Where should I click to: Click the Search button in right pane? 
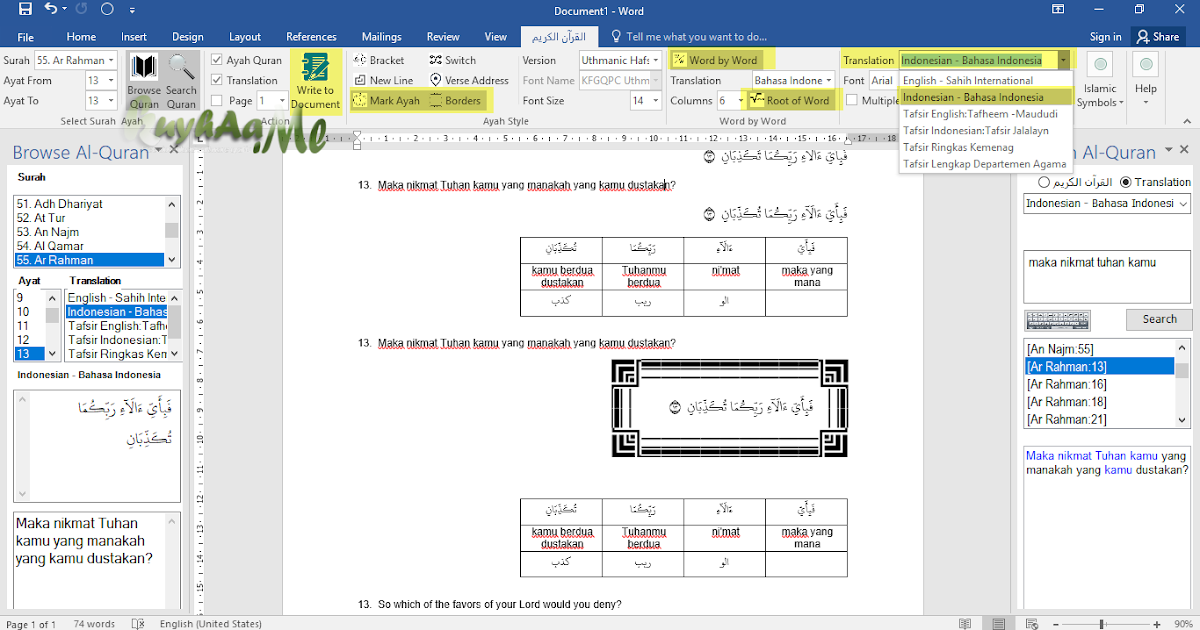(x=1159, y=319)
